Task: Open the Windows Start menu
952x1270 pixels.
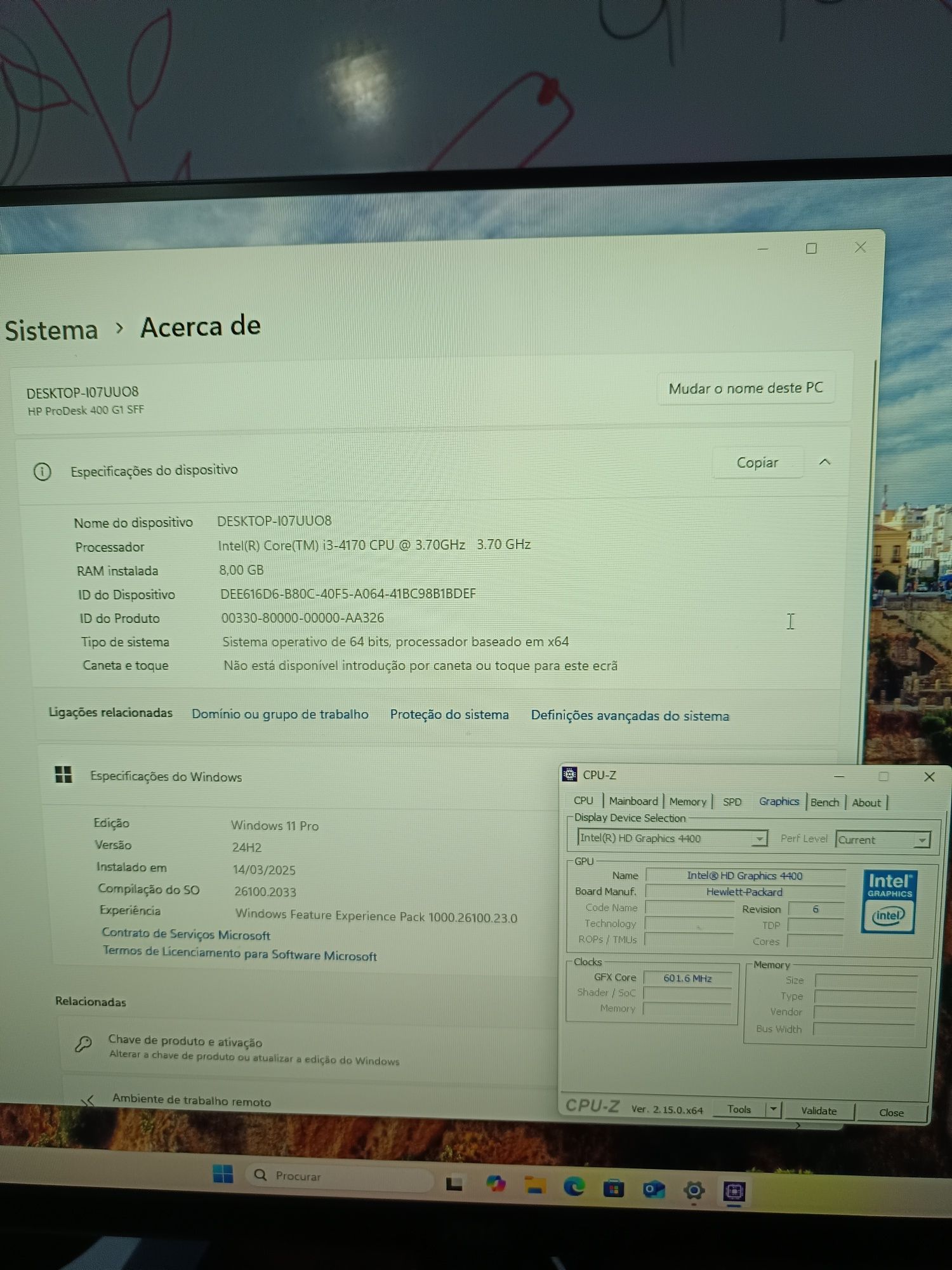Action: (223, 1174)
